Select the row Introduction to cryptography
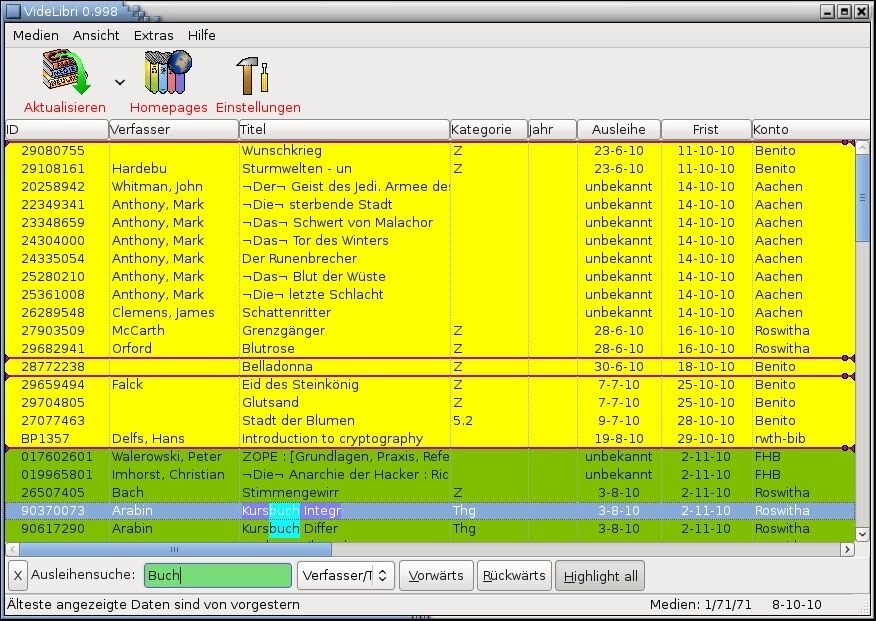 332,439
